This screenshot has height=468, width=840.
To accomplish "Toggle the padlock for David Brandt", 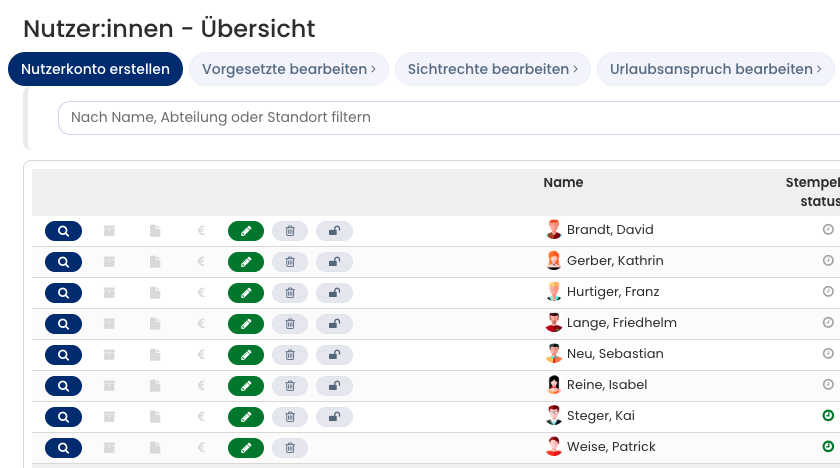I will (334, 231).
